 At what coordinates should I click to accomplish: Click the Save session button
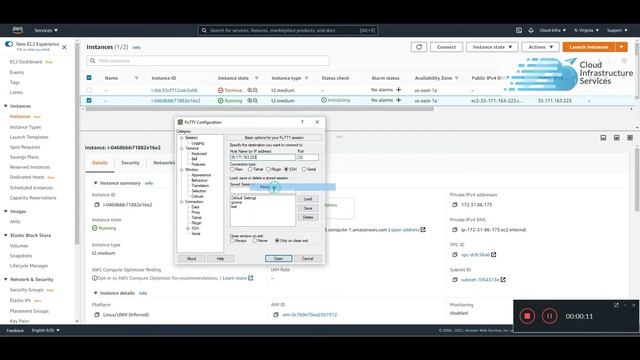[308, 208]
